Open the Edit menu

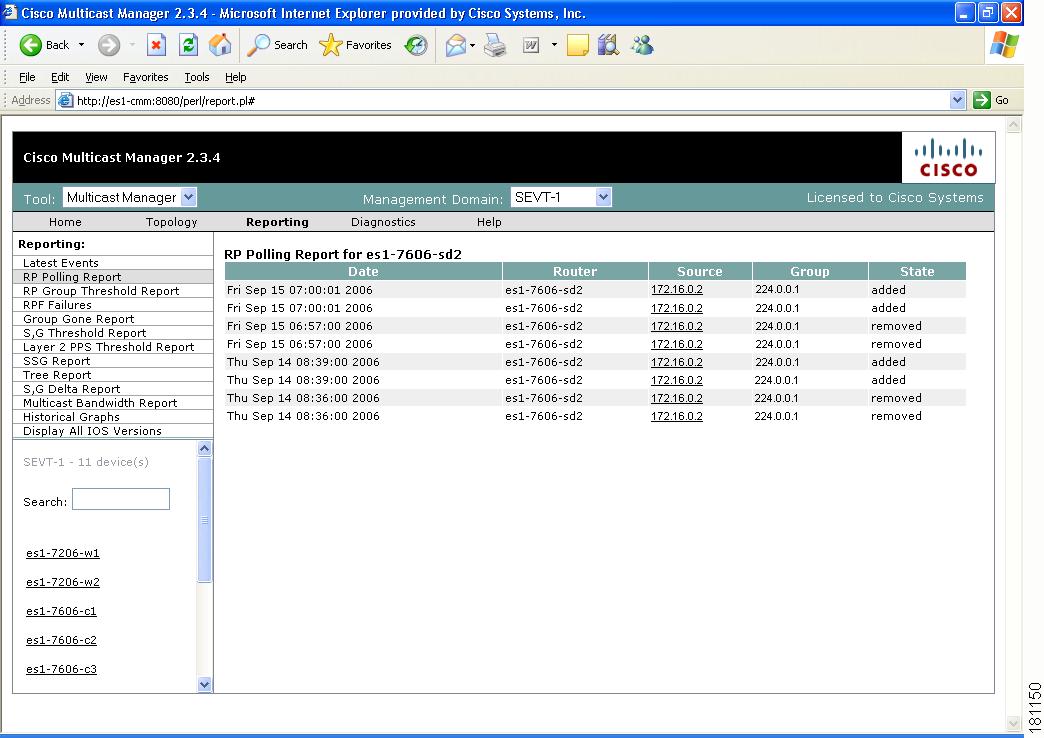click(60, 77)
